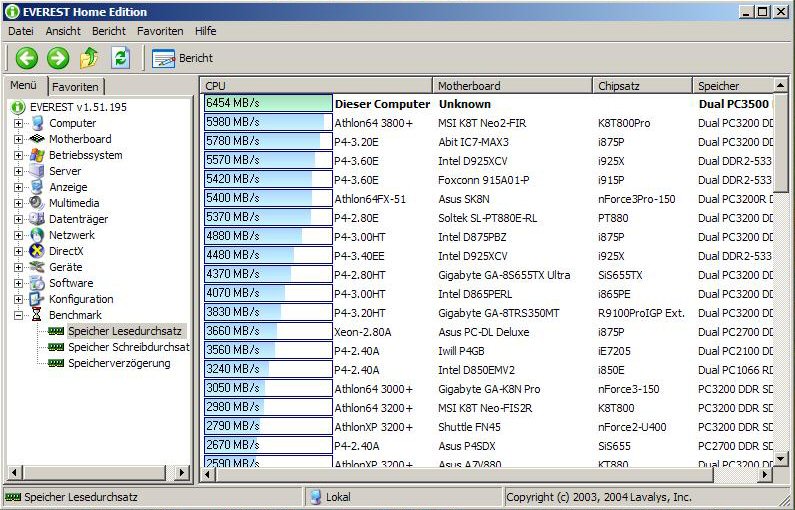Expand the Datenträger tree node
Viewport: 795px width, 510px height.
click(18, 219)
